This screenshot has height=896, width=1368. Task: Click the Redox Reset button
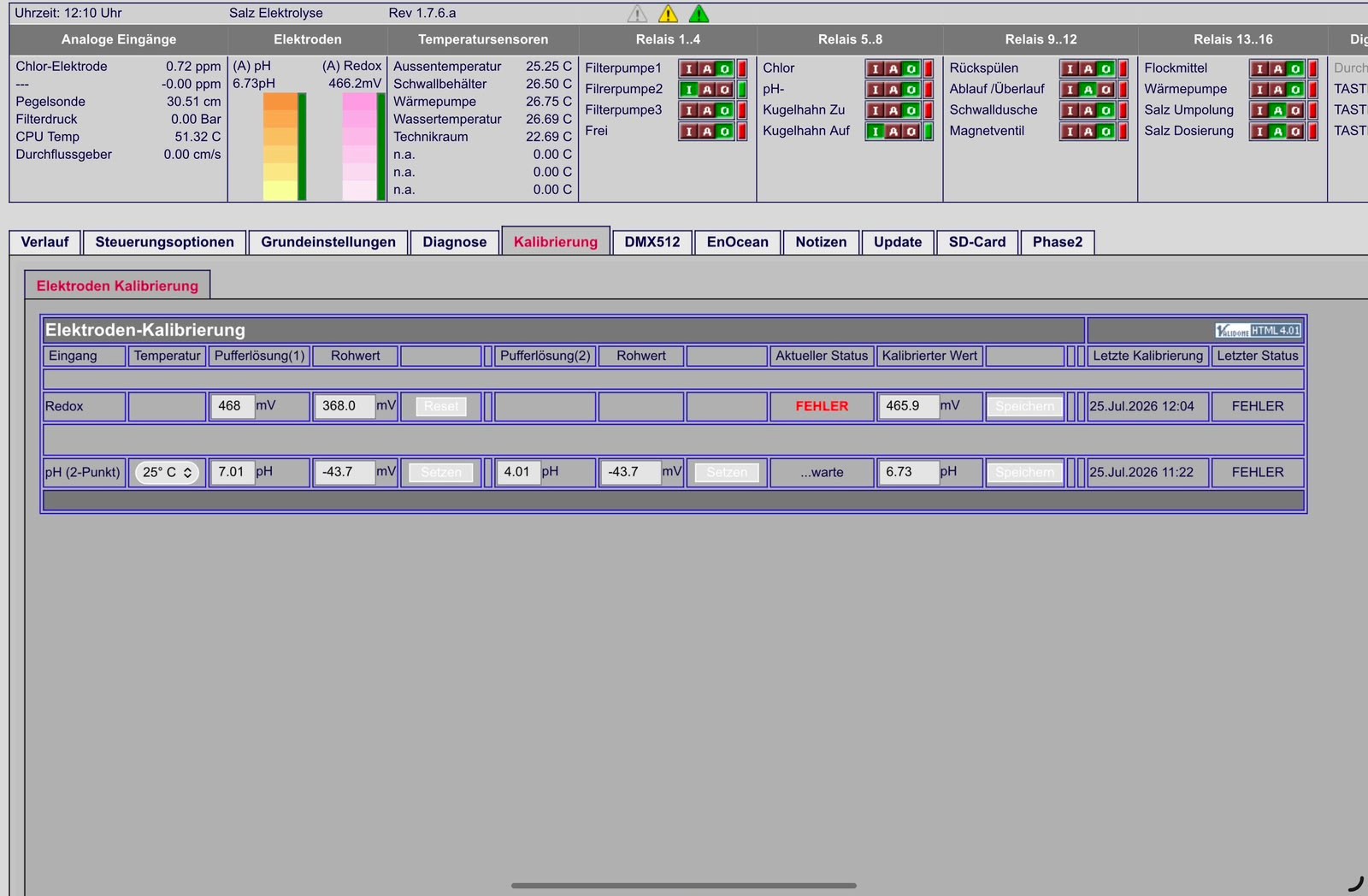click(441, 406)
